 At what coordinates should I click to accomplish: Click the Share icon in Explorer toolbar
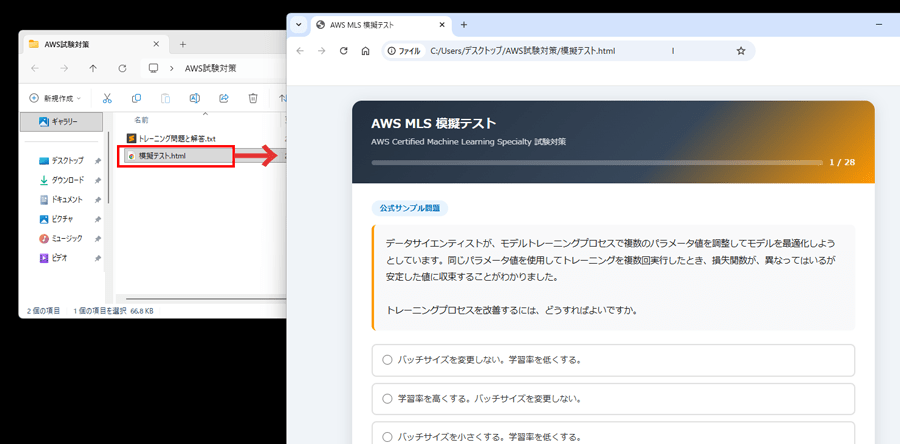pyautogui.click(x=224, y=97)
